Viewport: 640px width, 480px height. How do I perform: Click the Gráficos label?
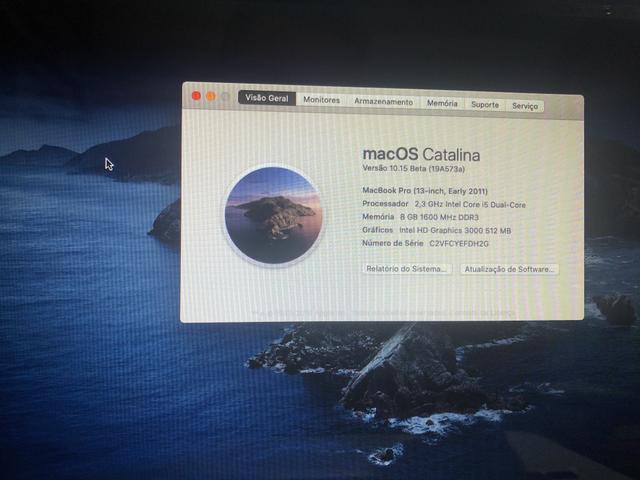point(378,230)
